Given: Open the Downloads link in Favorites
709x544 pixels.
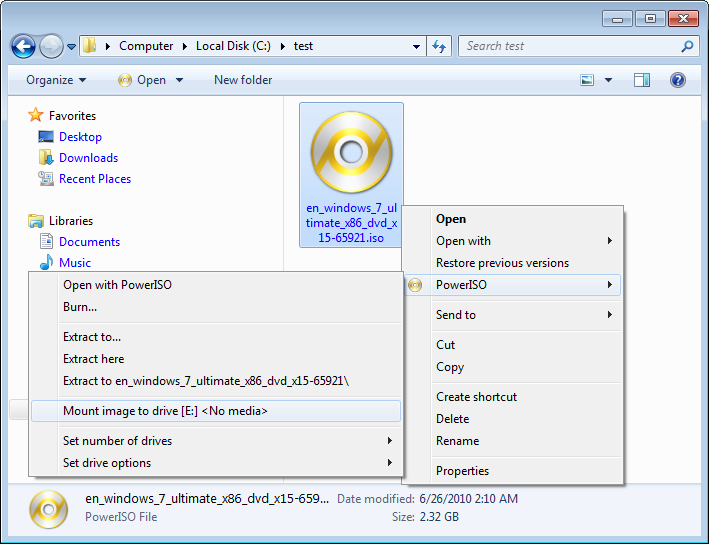Looking at the screenshot, I should pyautogui.click(x=88, y=158).
